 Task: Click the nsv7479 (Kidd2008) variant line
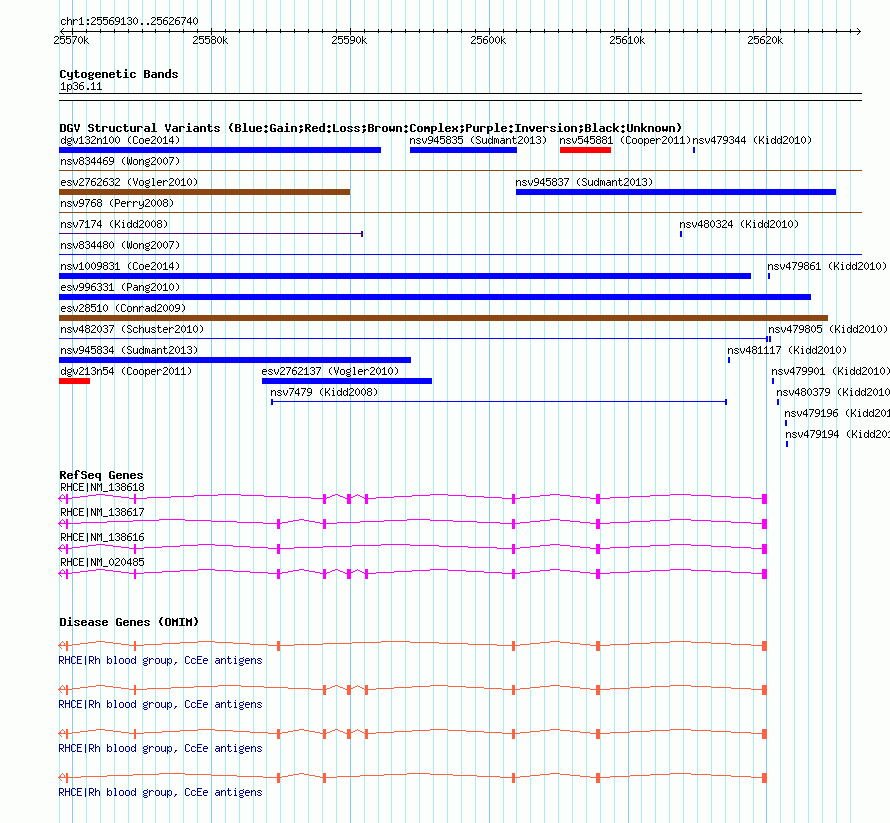[499, 402]
